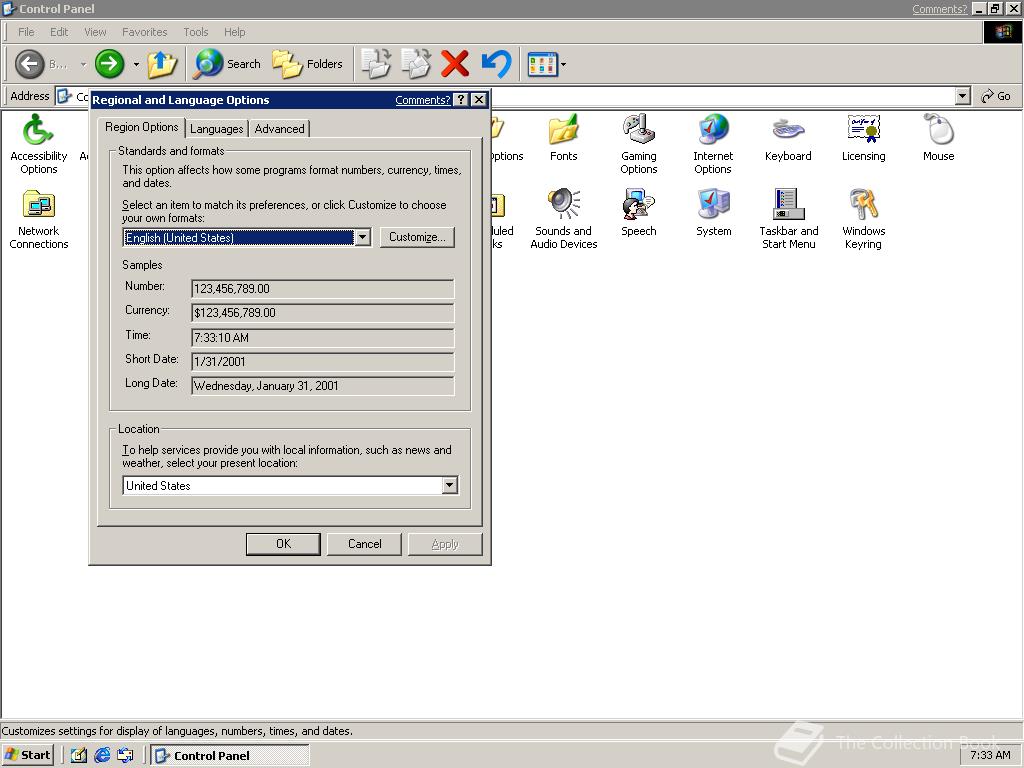Click the Move To toolbar icon

[x=376, y=64]
